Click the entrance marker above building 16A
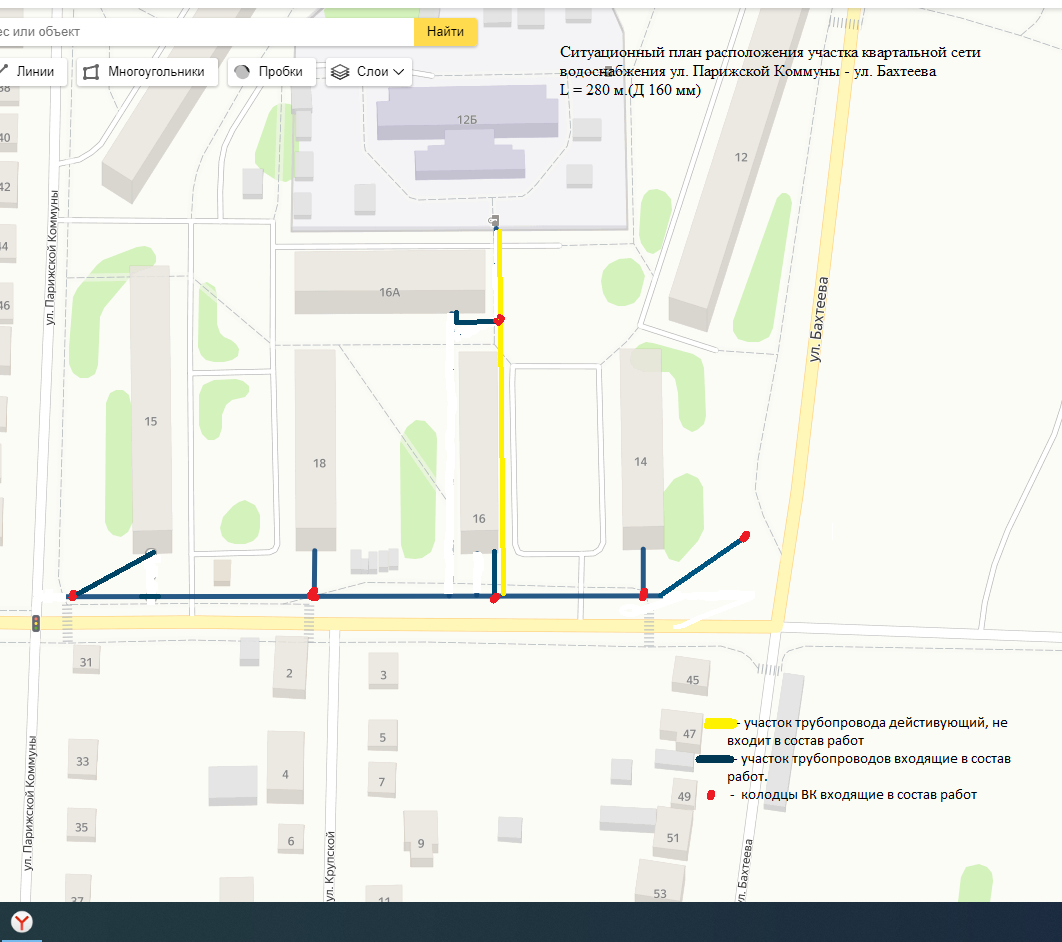The width and height of the screenshot is (1062, 942). 493,220
